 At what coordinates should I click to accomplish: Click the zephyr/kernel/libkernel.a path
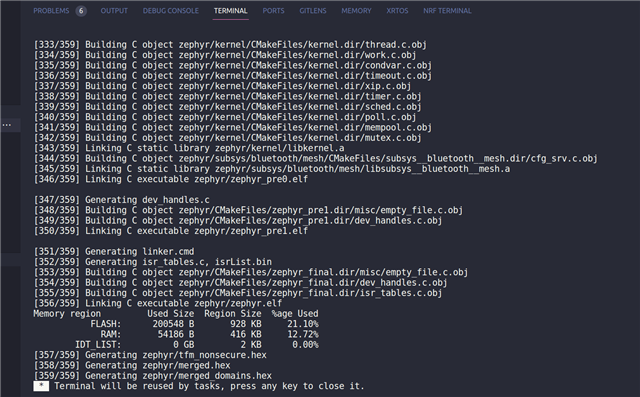[x=280, y=148]
